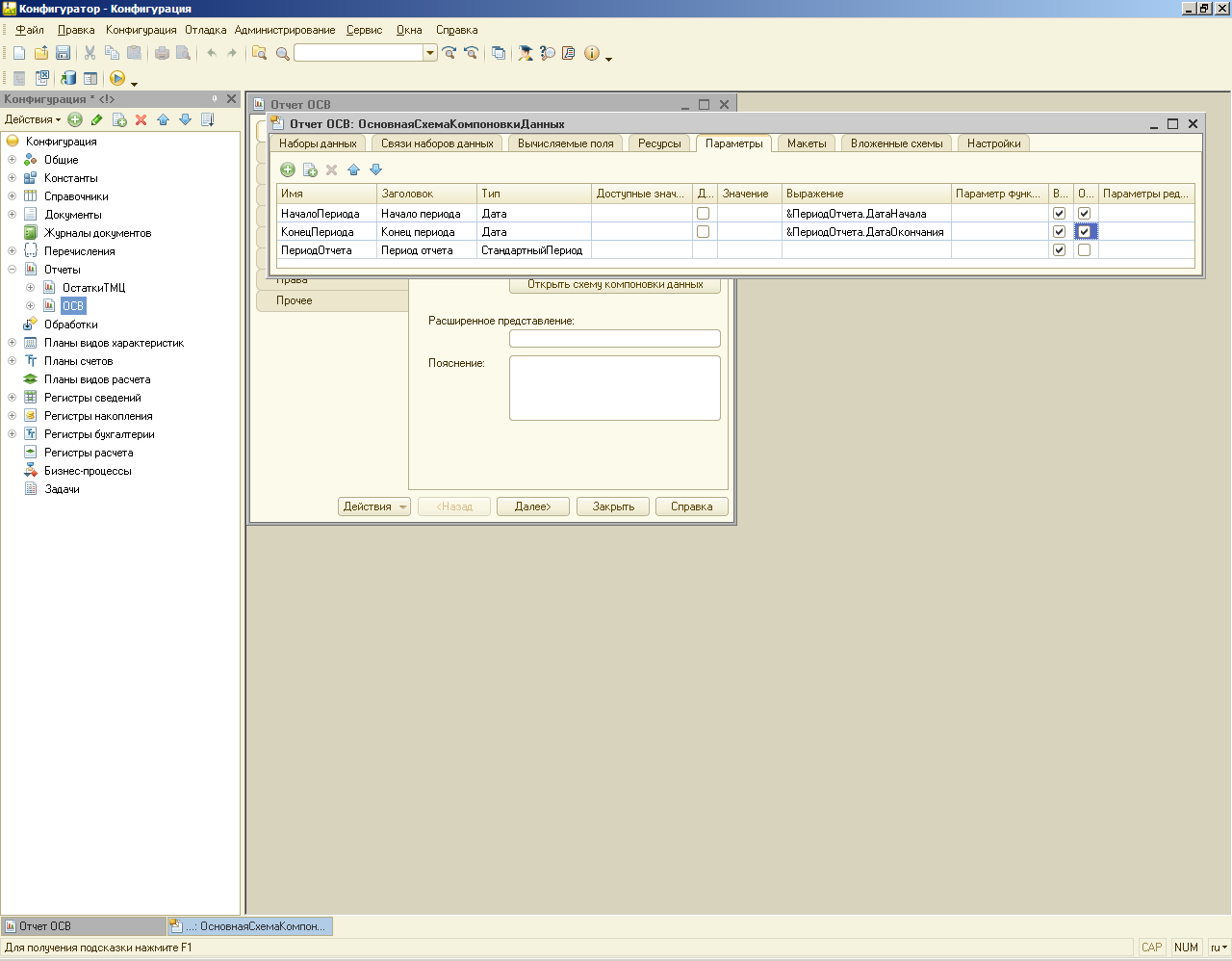Move the parameter down with blue arrow
This screenshot has width=1232, height=961.
pyautogui.click(x=376, y=169)
